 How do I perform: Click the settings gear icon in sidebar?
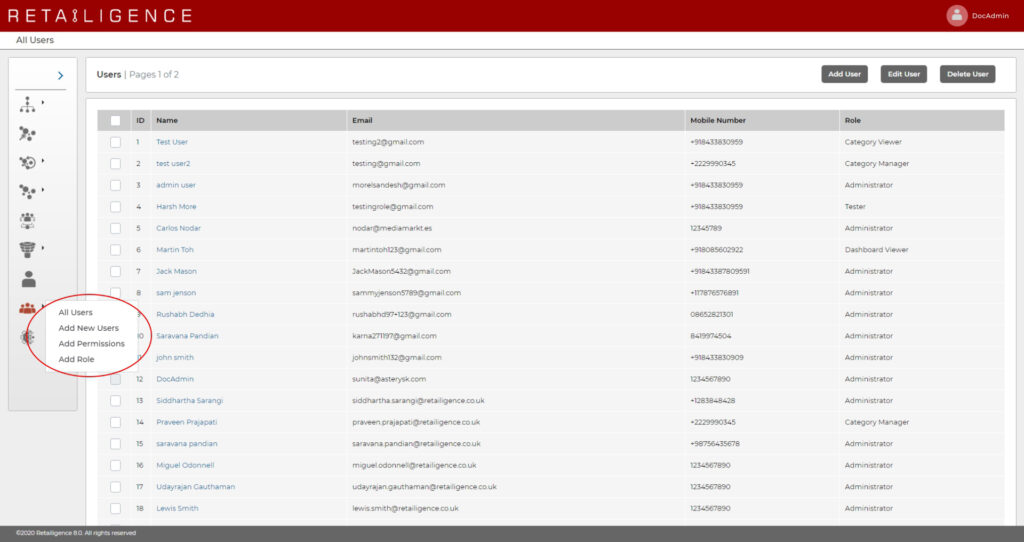[x=27, y=338]
